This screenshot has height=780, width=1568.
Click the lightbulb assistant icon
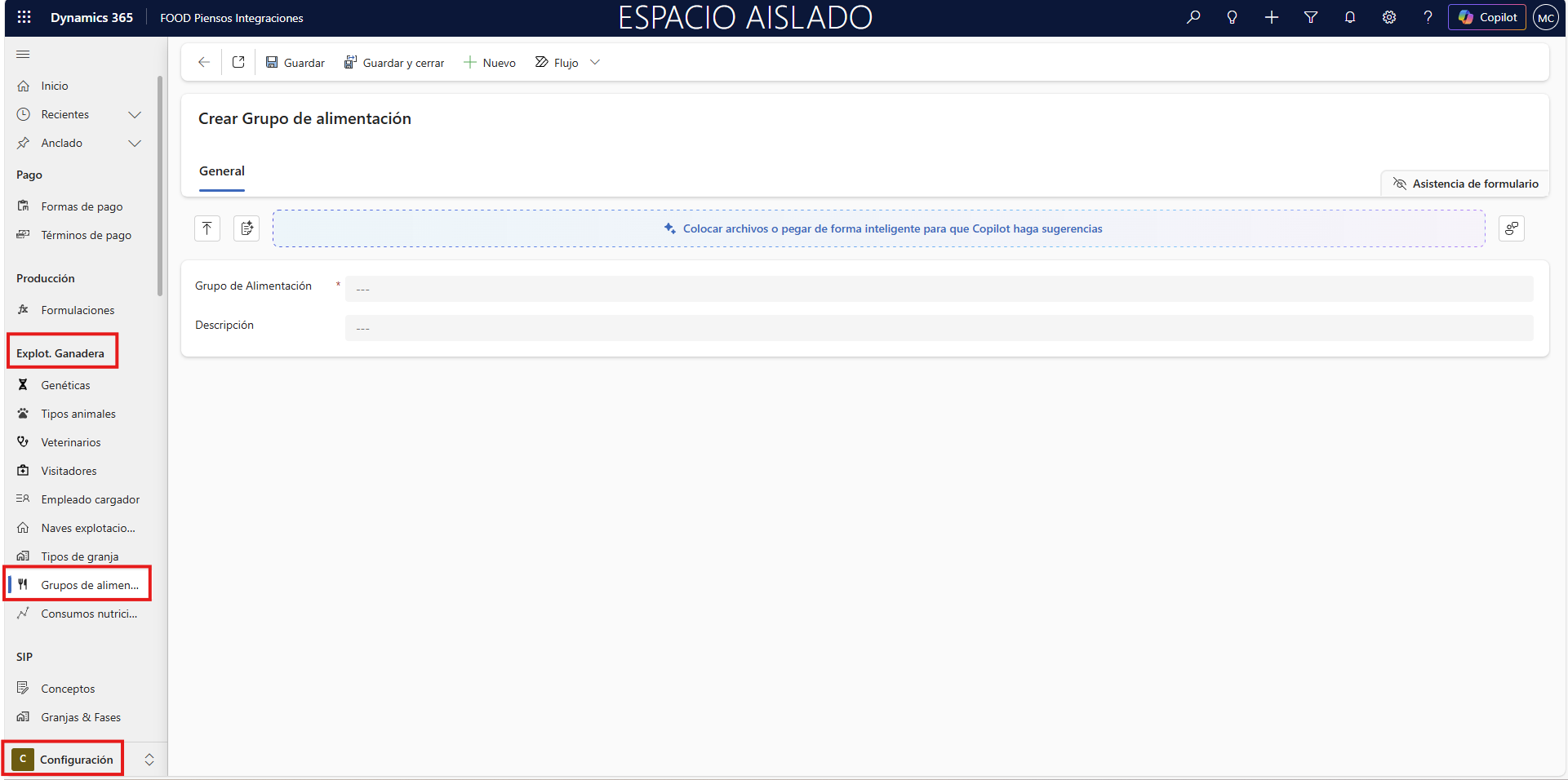(1232, 17)
